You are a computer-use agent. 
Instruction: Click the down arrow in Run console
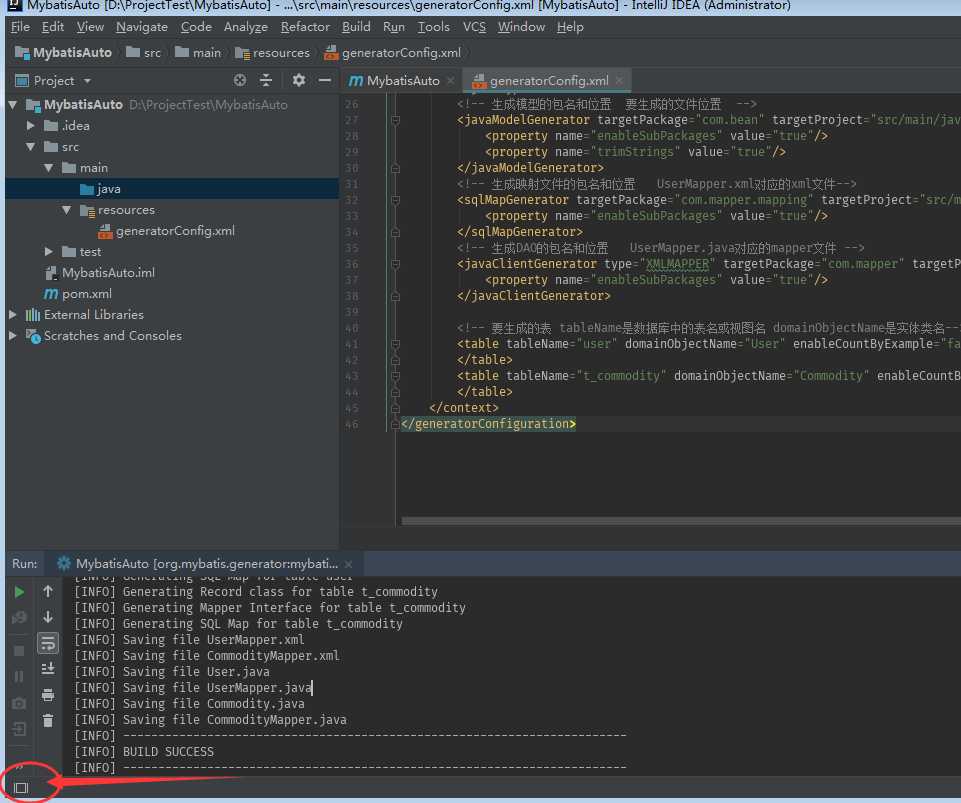coord(48,617)
